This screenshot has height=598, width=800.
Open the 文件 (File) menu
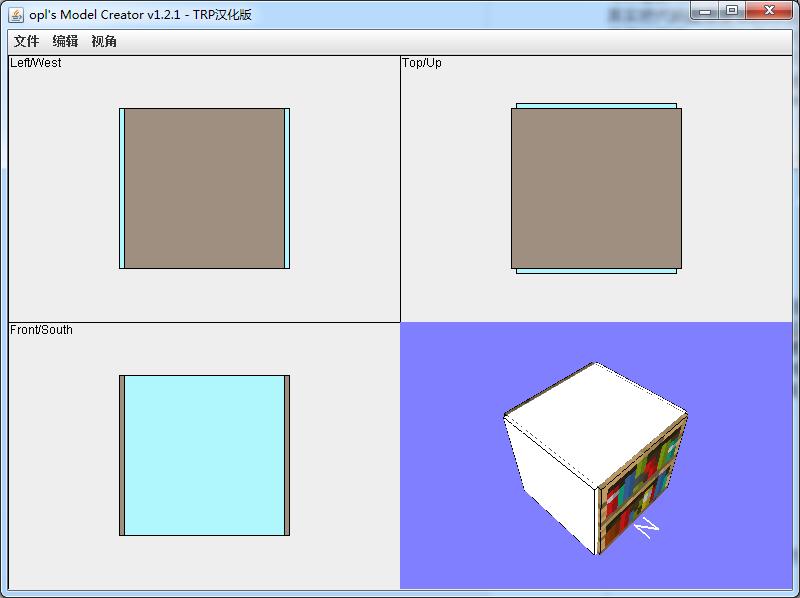coord(26,41)
